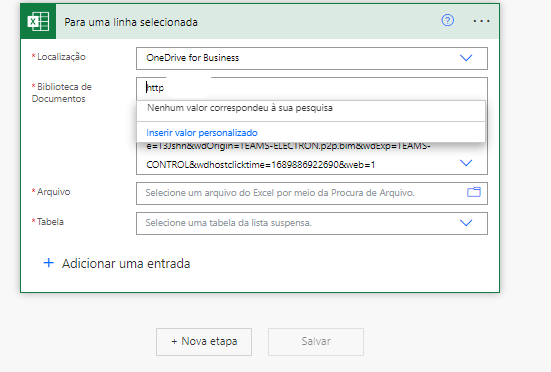Expand the Biblioteca de Documentos chevron
The height and width of the screenshot is (372, 551).
466,163
